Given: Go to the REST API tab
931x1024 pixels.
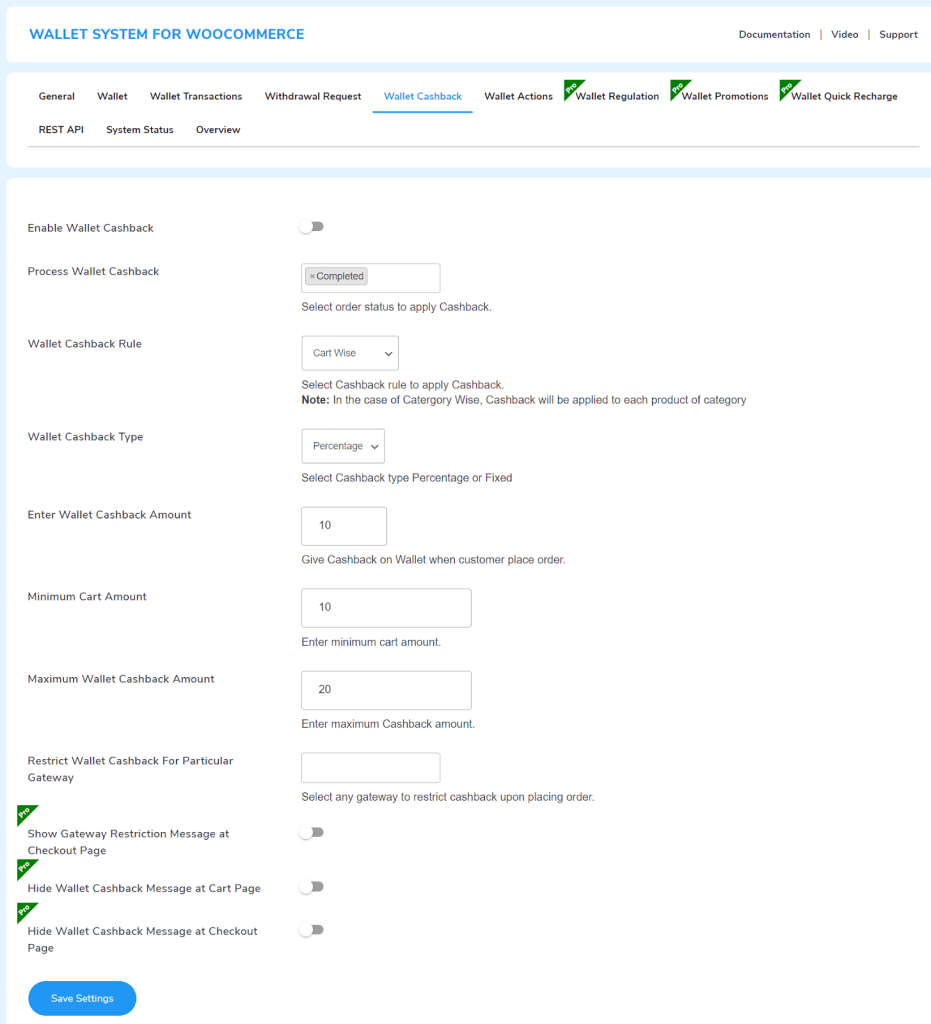Looking at the screenshot, I should (x=61, y=129).
